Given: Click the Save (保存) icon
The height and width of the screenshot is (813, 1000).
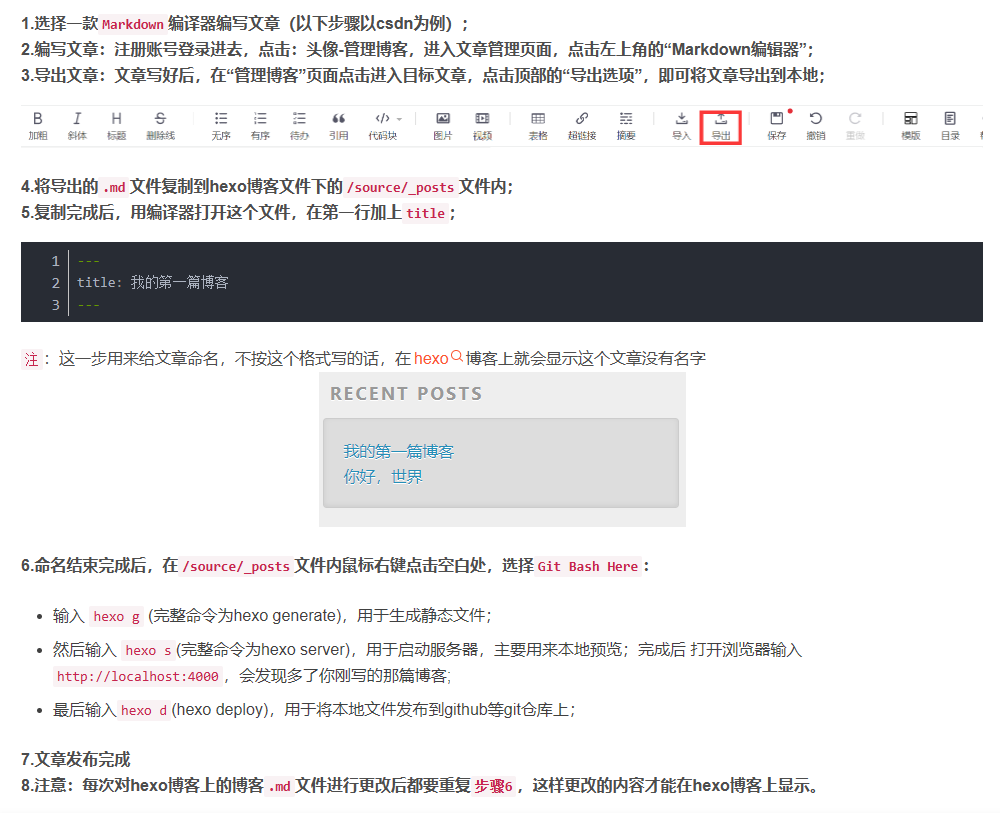Looking at the screenshot, I should click(777, 126).
